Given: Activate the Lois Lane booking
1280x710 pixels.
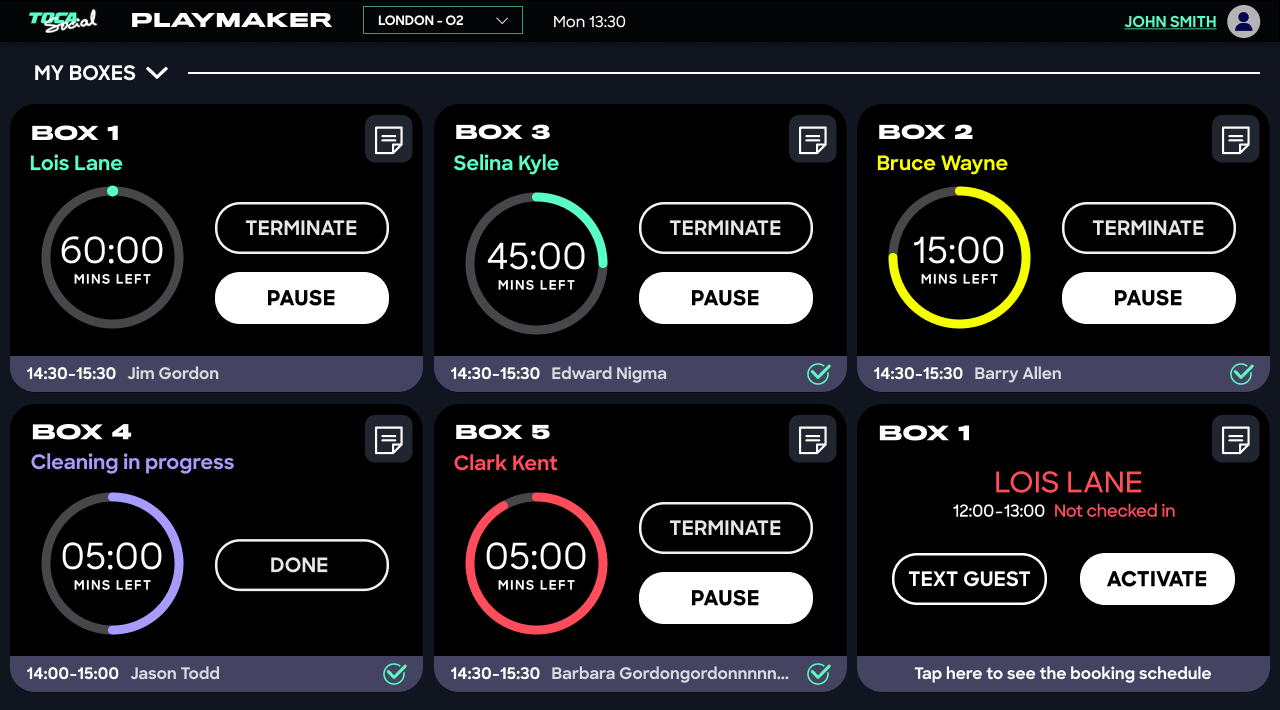Looking at the screenshot, I should click(1157, 579).
